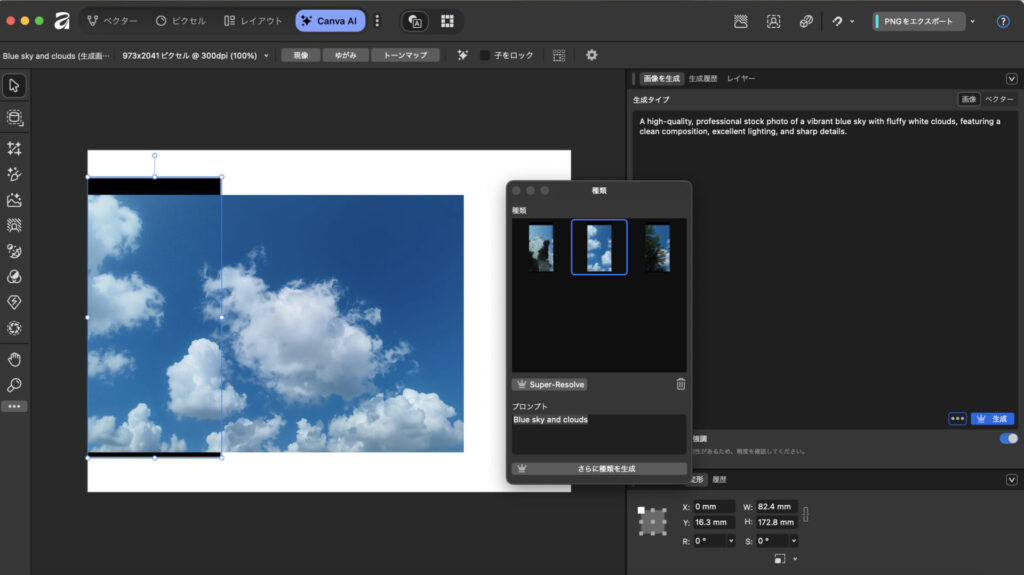This screenshot has width=1024, height=575.
Task: Select the 画像 generation type option
Action: pos(968,99)
